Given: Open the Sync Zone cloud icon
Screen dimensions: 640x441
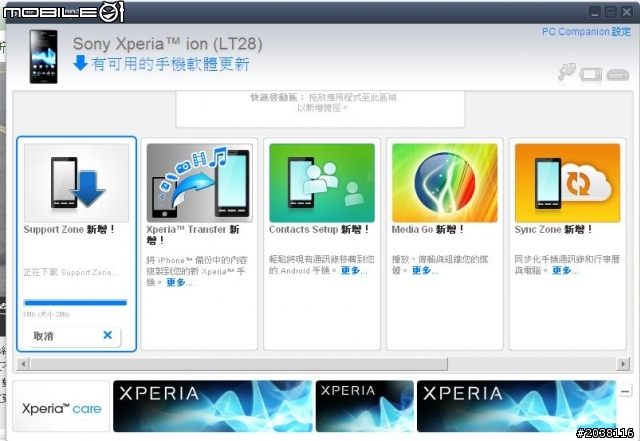Looking at the screenshot, I should 567,183.
